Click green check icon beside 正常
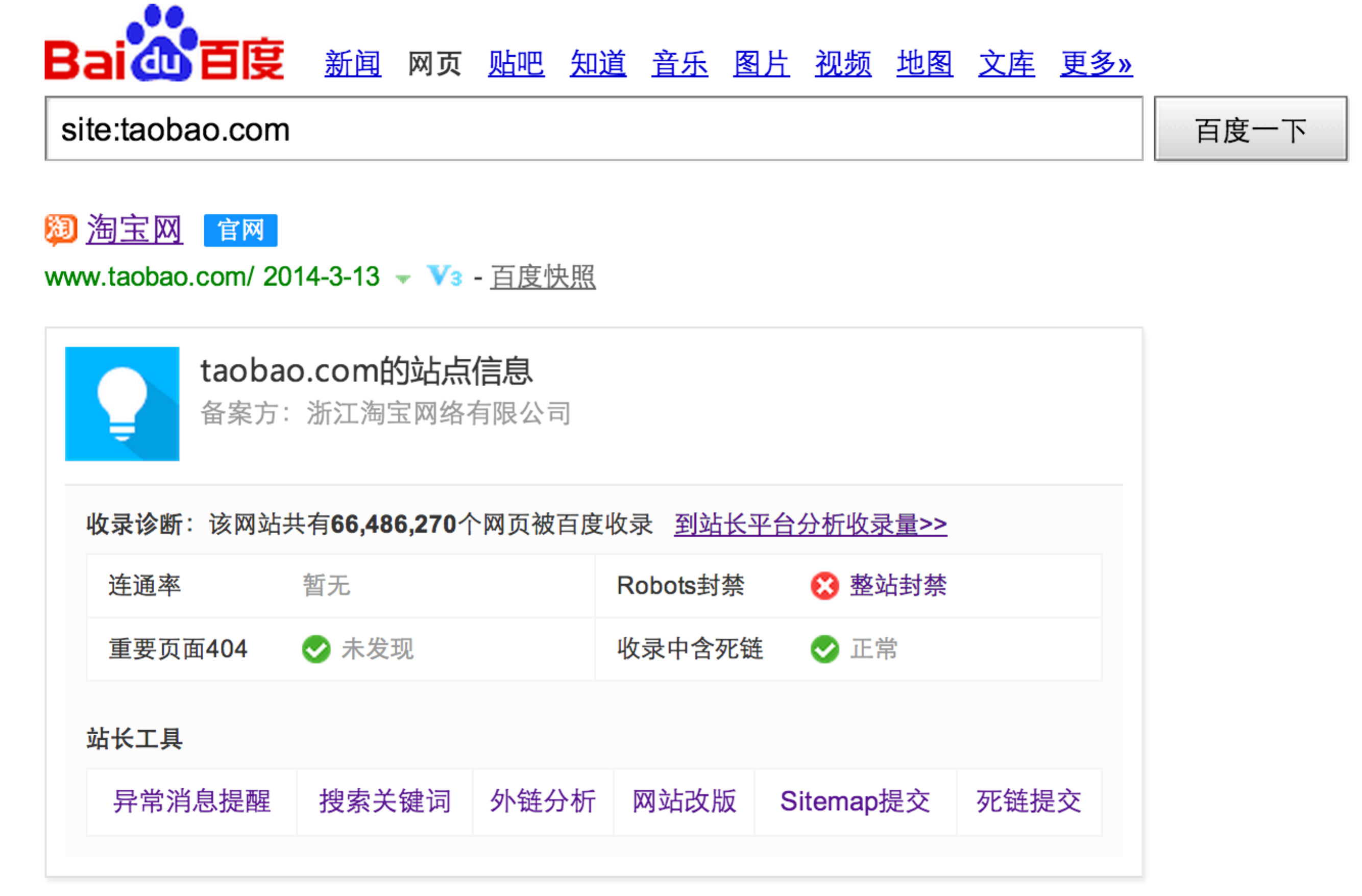The image size is (1362, 896). 824,650
